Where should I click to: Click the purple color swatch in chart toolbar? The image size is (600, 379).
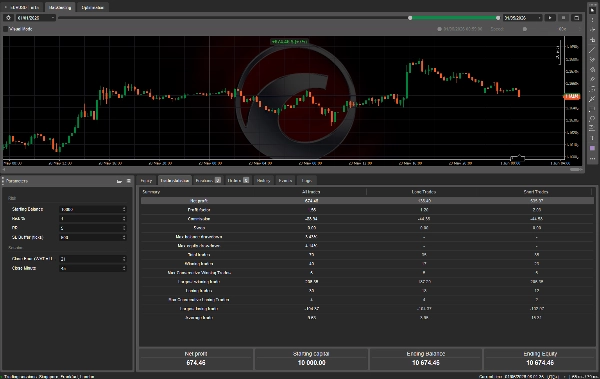[592, 148]
